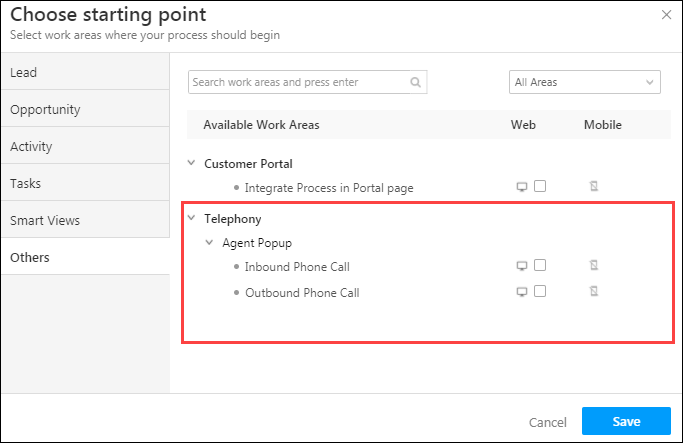Close the Choose starting point dialog
The height and width of the screenshot is (443, 683).
click(x=667, y=14)
